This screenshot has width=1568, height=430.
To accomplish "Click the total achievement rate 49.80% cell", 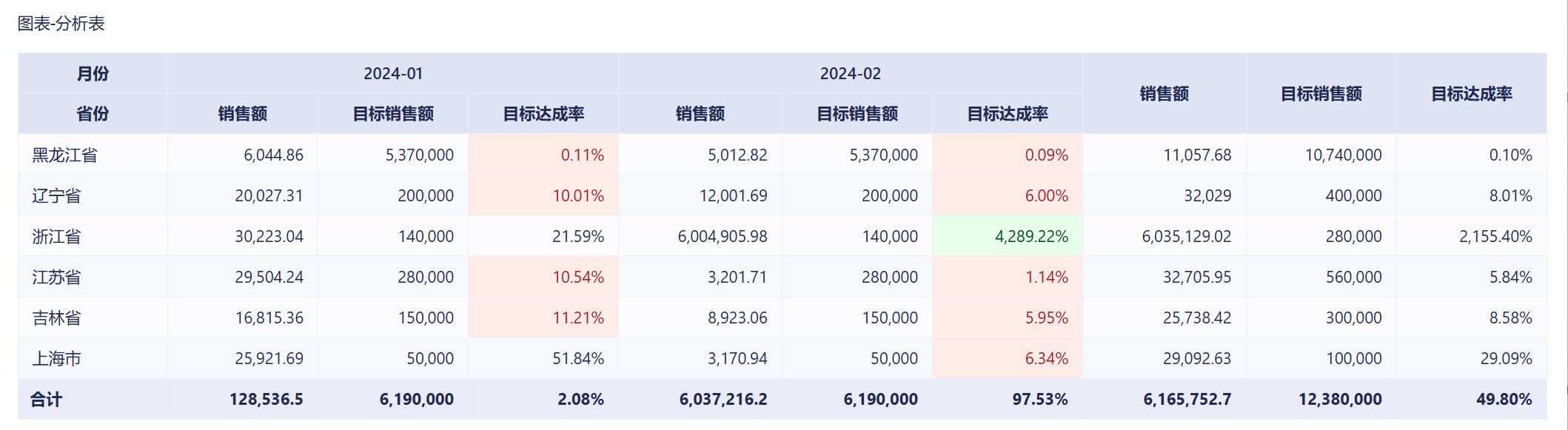I will coord(1504,400).
